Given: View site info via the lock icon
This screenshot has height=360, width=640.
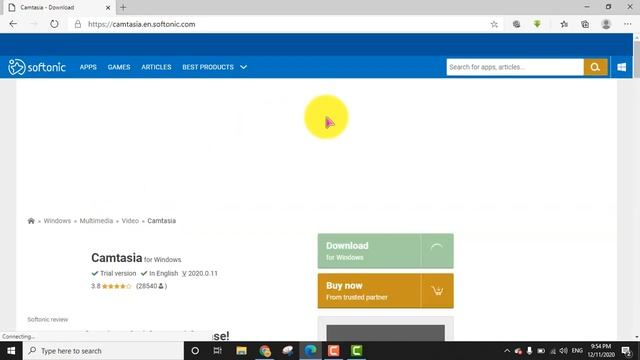Looking at the screenshot, I should 78,24.
